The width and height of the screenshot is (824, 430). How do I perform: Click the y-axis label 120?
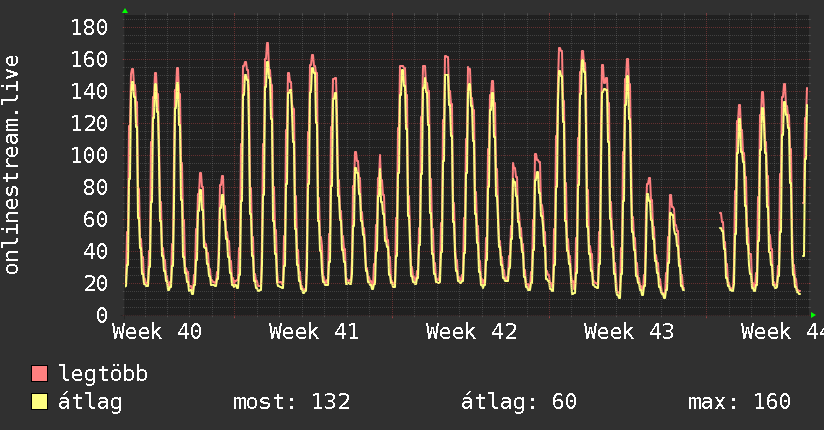[x=89, y=124]
